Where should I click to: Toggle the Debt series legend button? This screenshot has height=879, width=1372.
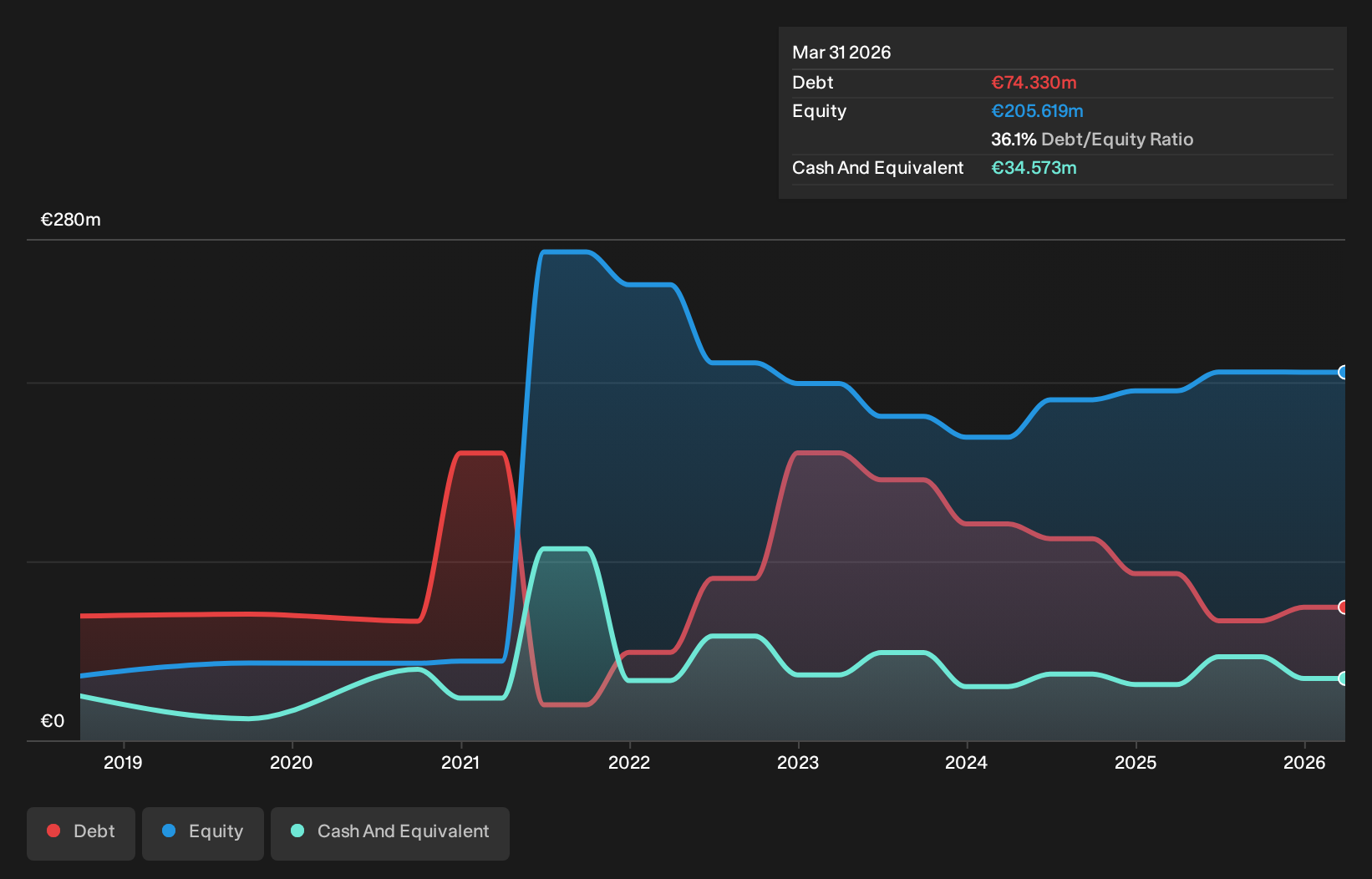[81, 833]
